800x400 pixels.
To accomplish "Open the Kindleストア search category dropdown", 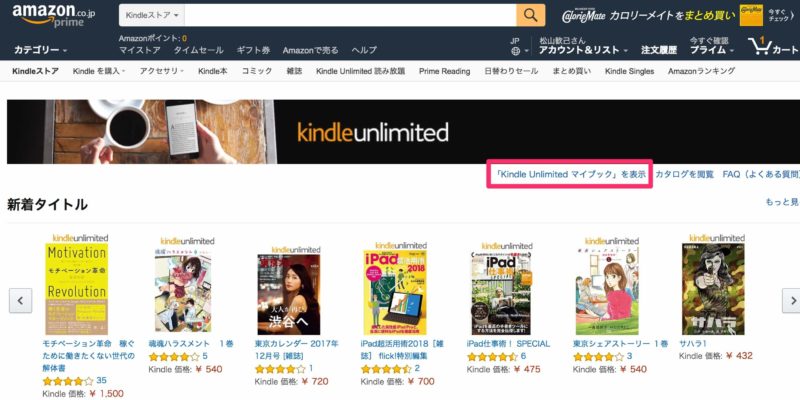I will tap(152, 15).
